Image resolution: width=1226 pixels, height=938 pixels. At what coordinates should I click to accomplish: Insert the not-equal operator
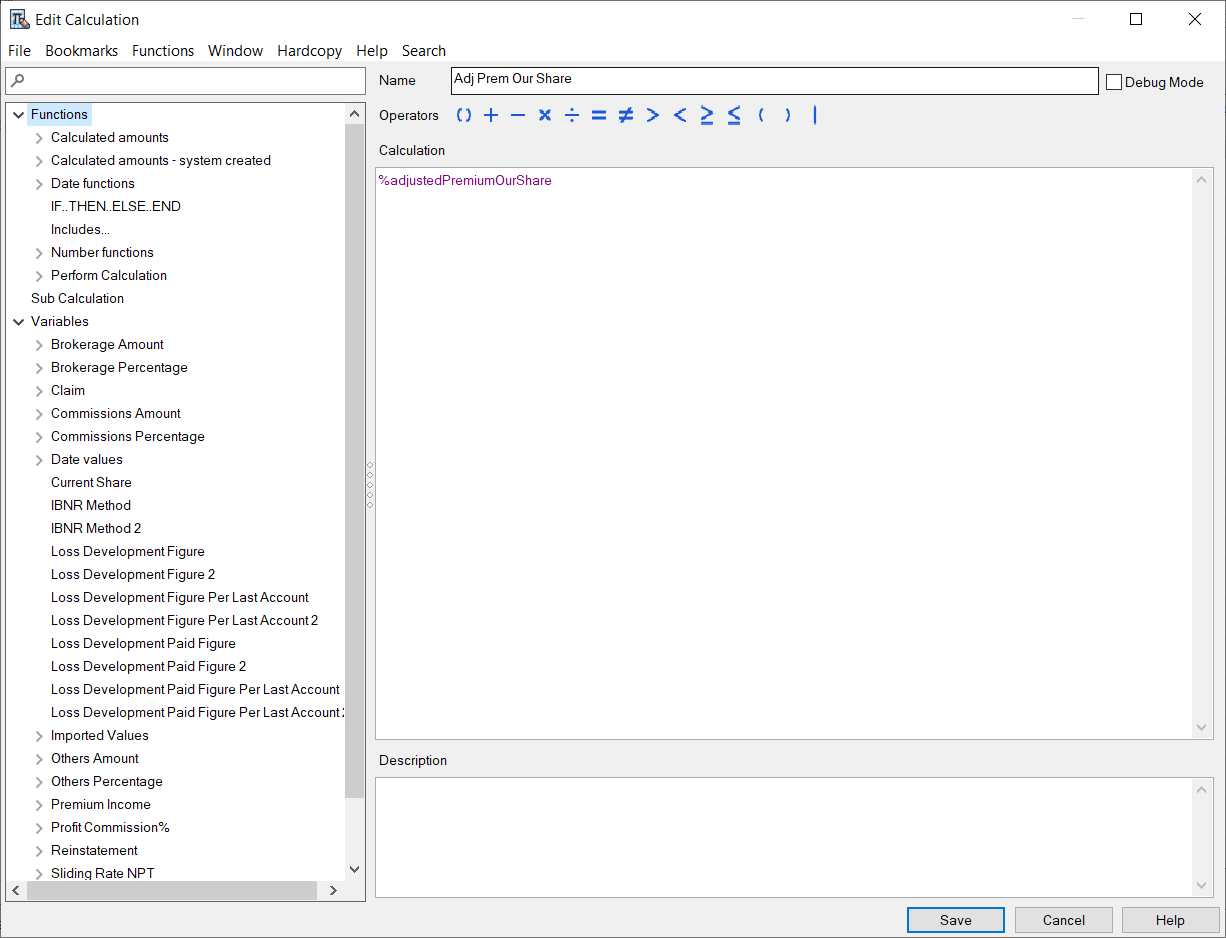click(625, 115)
